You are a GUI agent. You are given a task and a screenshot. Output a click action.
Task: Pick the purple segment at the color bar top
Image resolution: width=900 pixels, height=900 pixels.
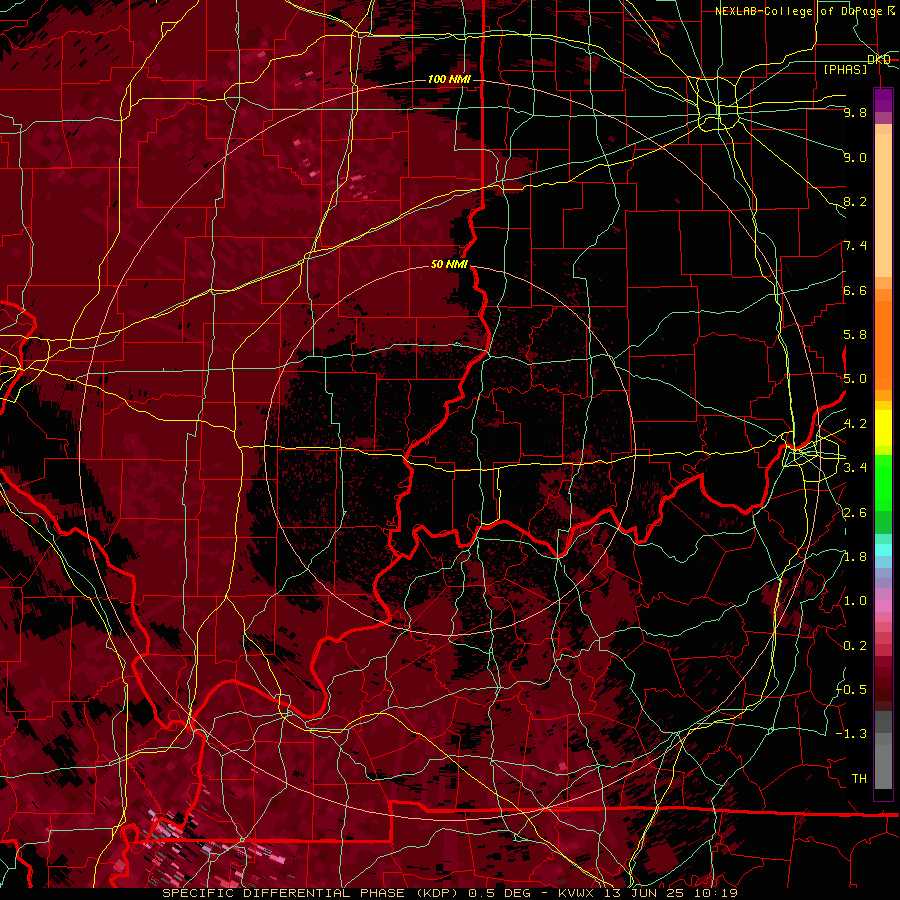click(883, 100)
